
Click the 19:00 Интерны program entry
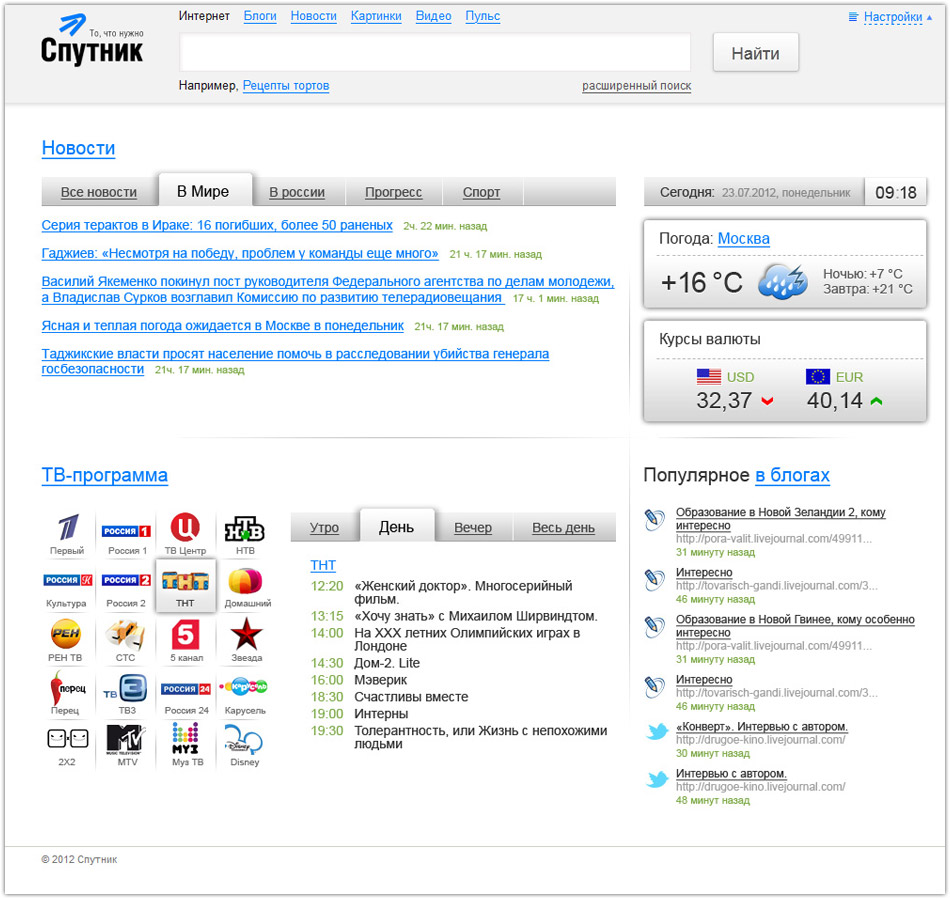click(359, 714)
